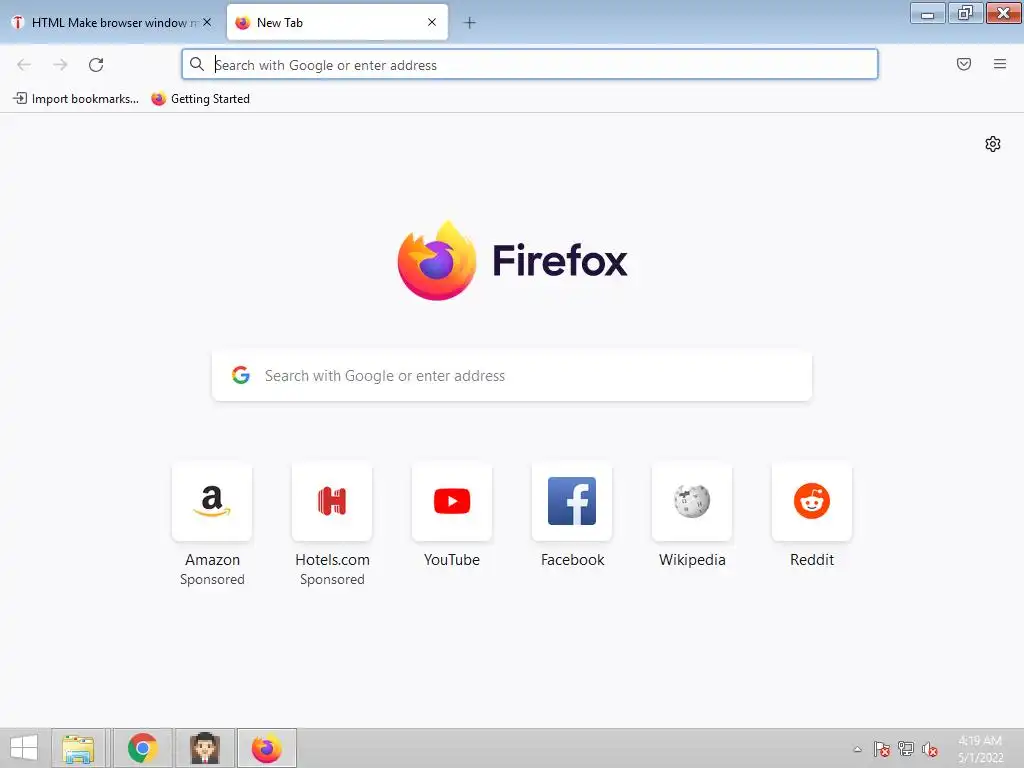The height and width of the screenshot is (768, 1024).
Task: Select the New Tab tab
Action: click(337, 22)
